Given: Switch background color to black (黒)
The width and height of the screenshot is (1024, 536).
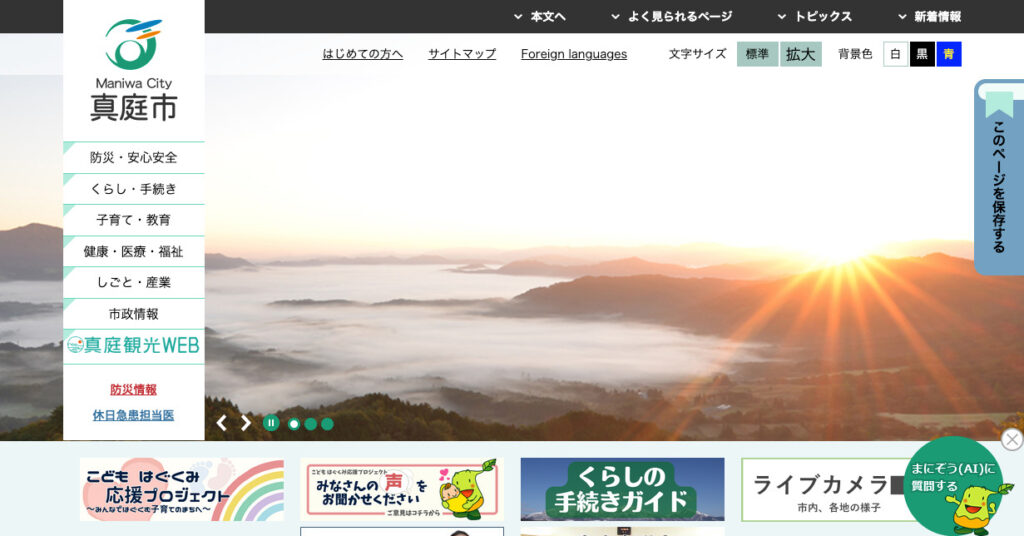Looking at the screenshot, I should [922, 54].
